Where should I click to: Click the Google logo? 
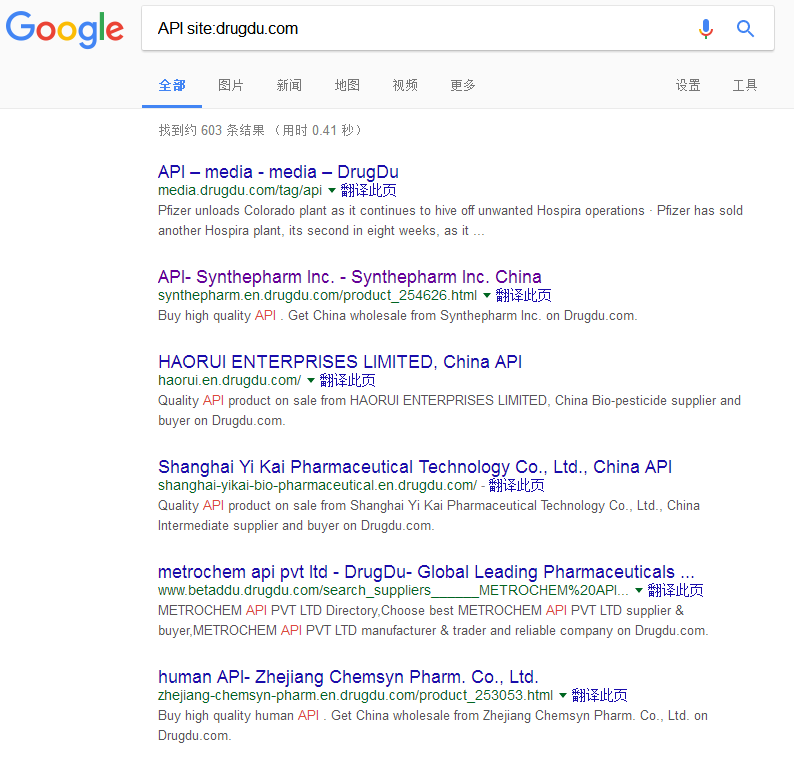[x=65, y=29]
